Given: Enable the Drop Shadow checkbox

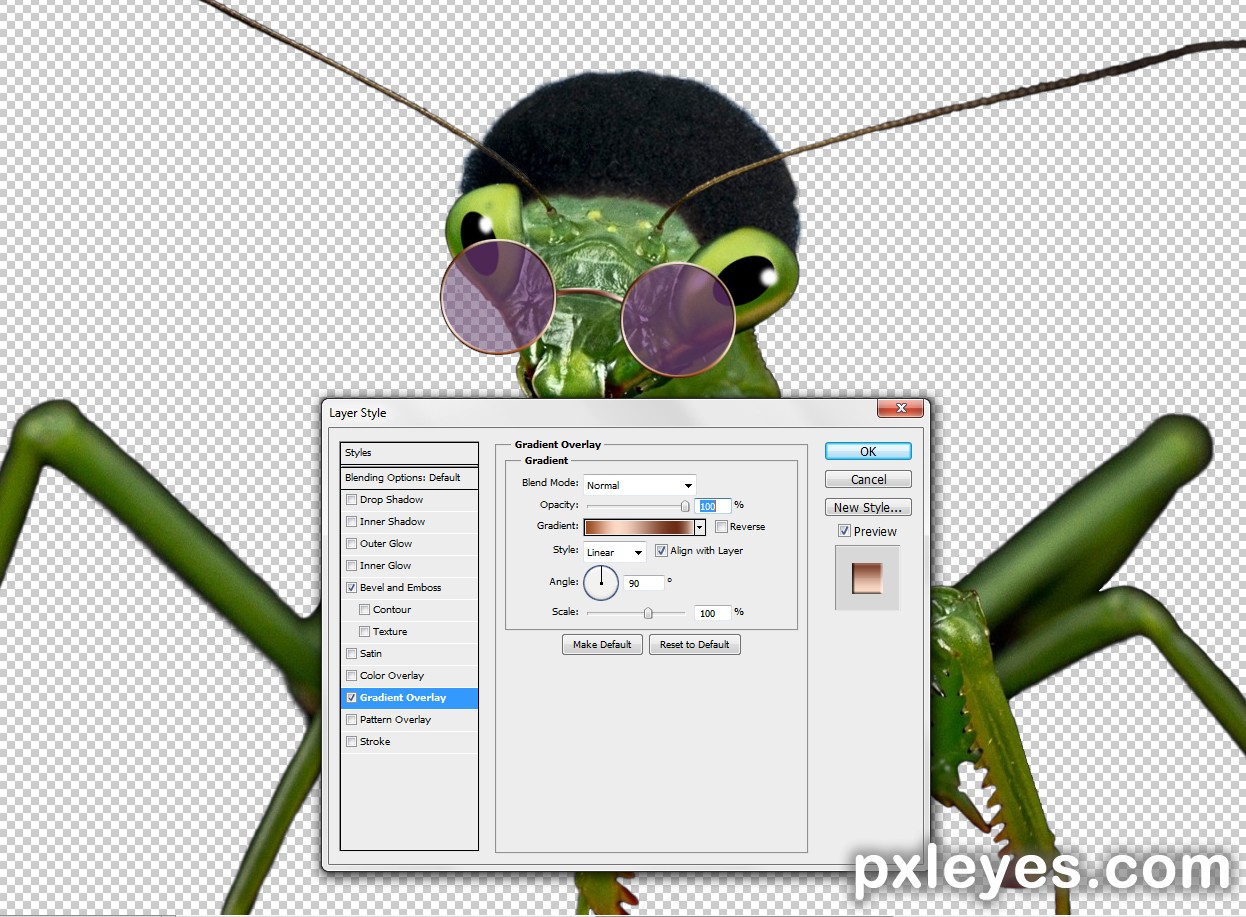Looking at the screenshot, I should pos(351,500).
